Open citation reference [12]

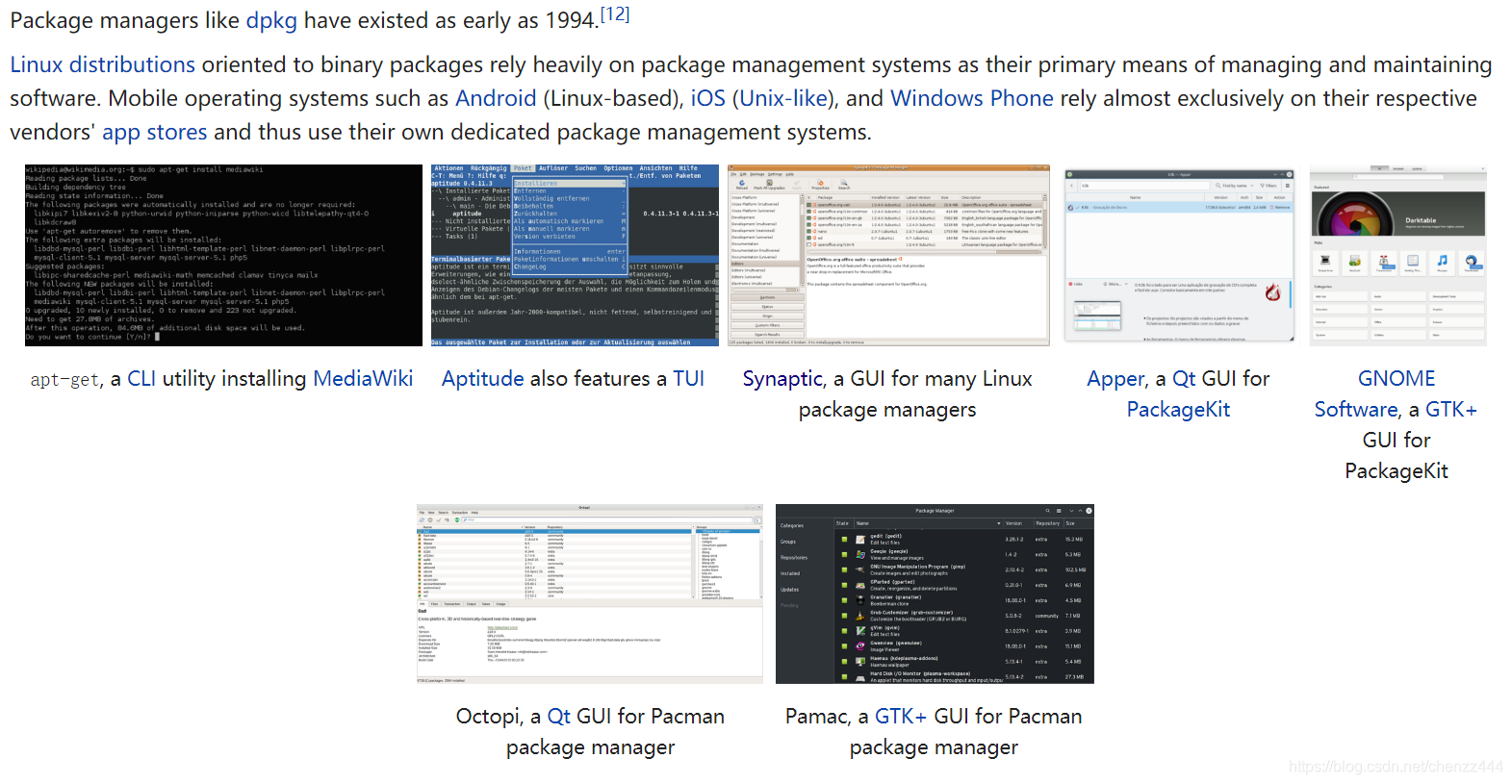pos(615,13)
